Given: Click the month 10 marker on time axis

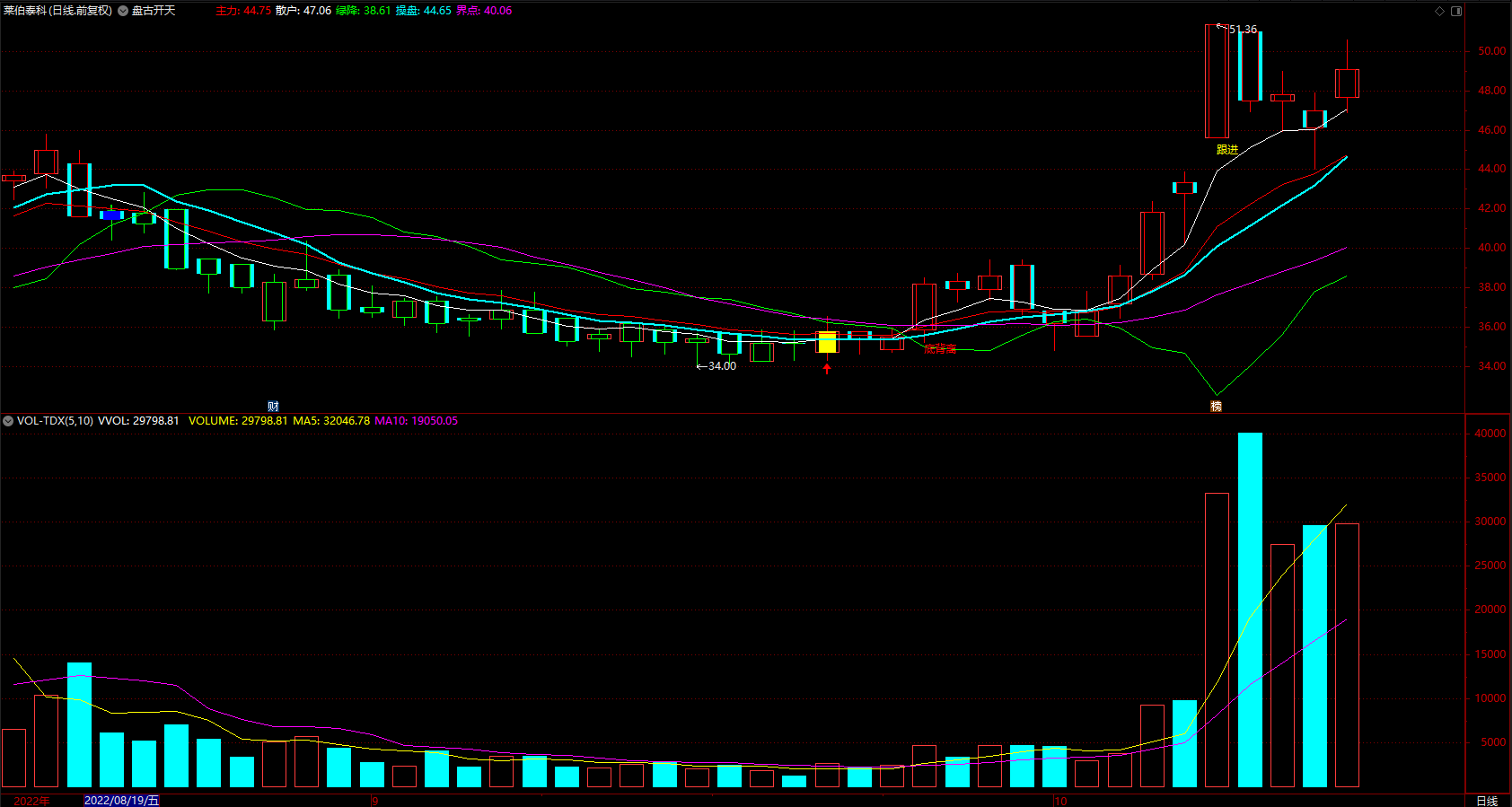Looking at the screenshot, I should (x=1060, y=801).
